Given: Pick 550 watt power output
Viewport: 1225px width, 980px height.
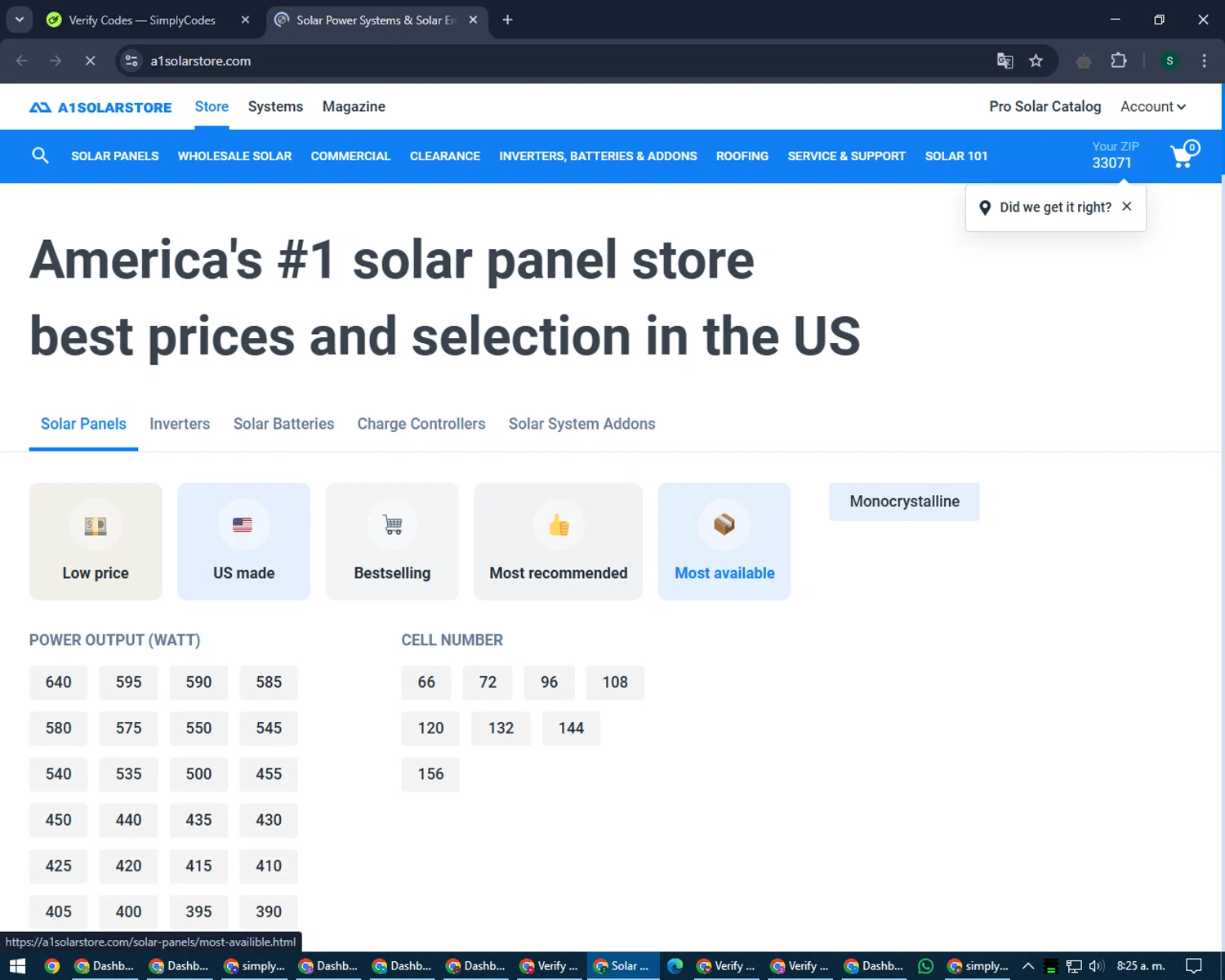Looking at the screenshot, I should 198,728.
